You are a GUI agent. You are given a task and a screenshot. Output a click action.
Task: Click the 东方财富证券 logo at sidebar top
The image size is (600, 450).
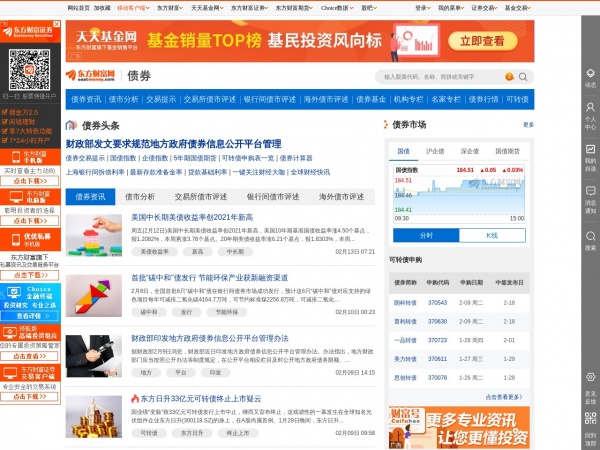tap(28, 31)
